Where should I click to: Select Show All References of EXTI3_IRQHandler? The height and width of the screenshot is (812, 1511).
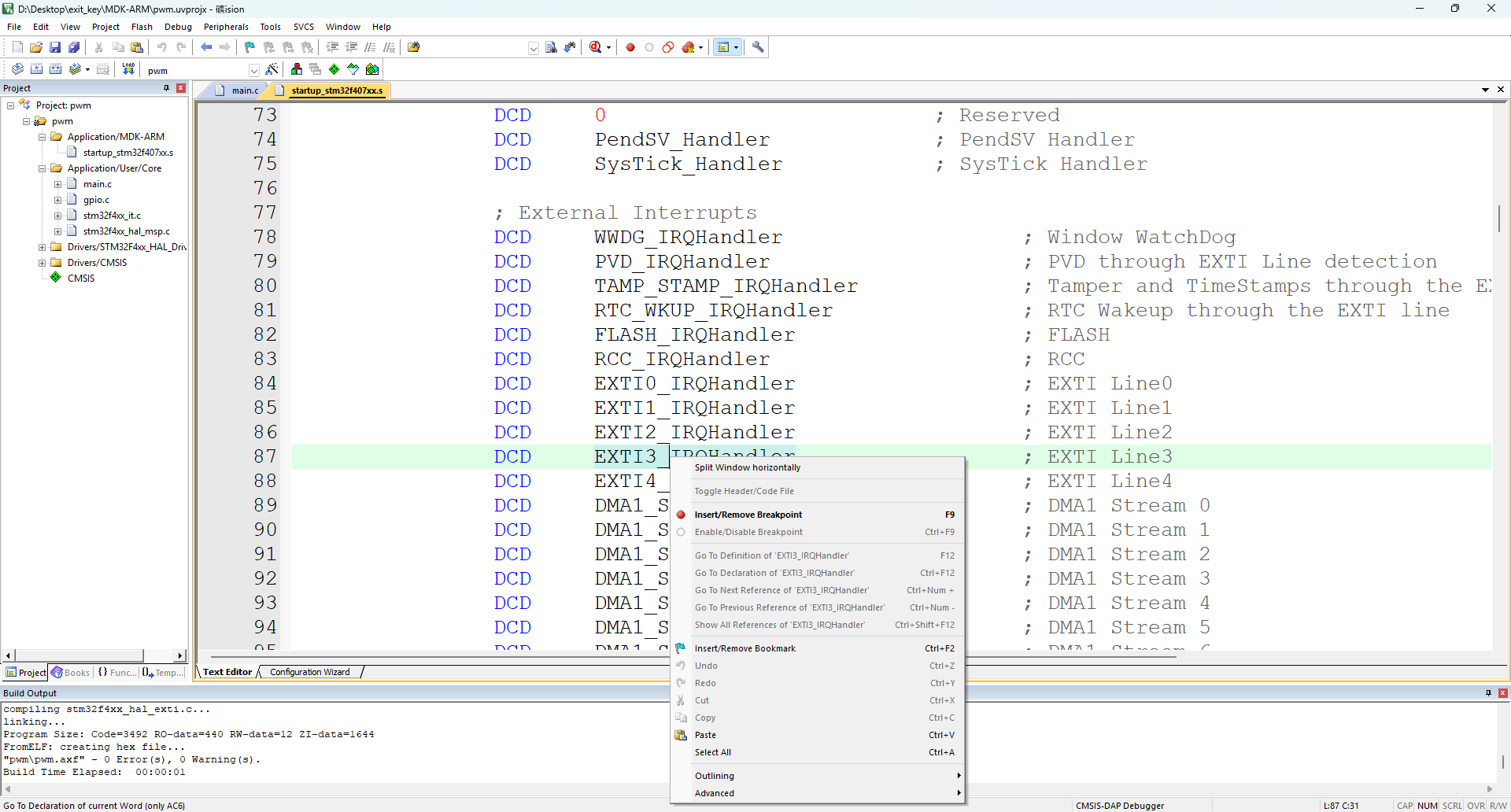[x=817, y=625]
